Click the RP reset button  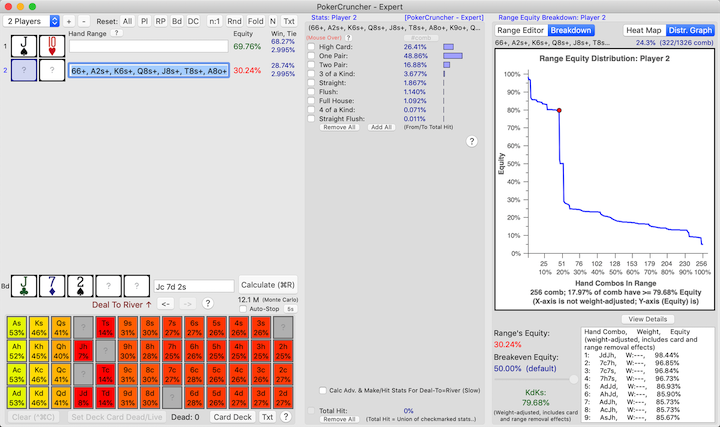(x=160, y=21)
